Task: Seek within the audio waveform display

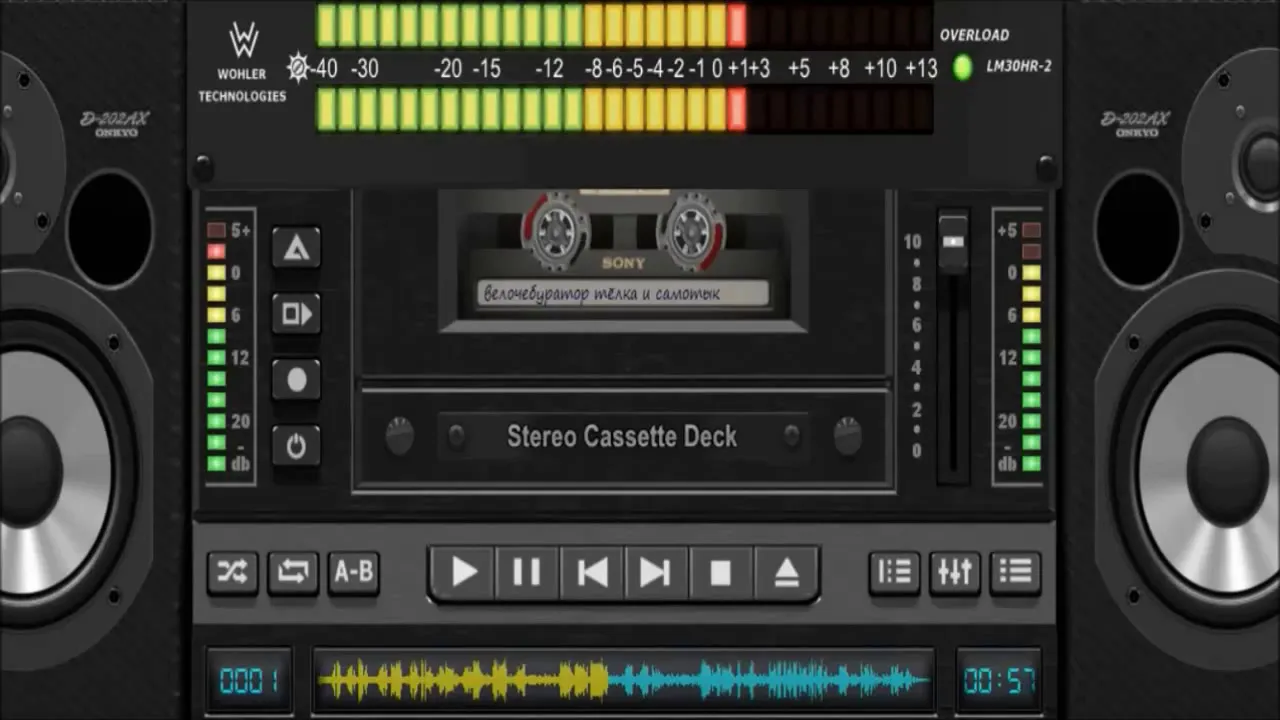Action: [624, 681]
